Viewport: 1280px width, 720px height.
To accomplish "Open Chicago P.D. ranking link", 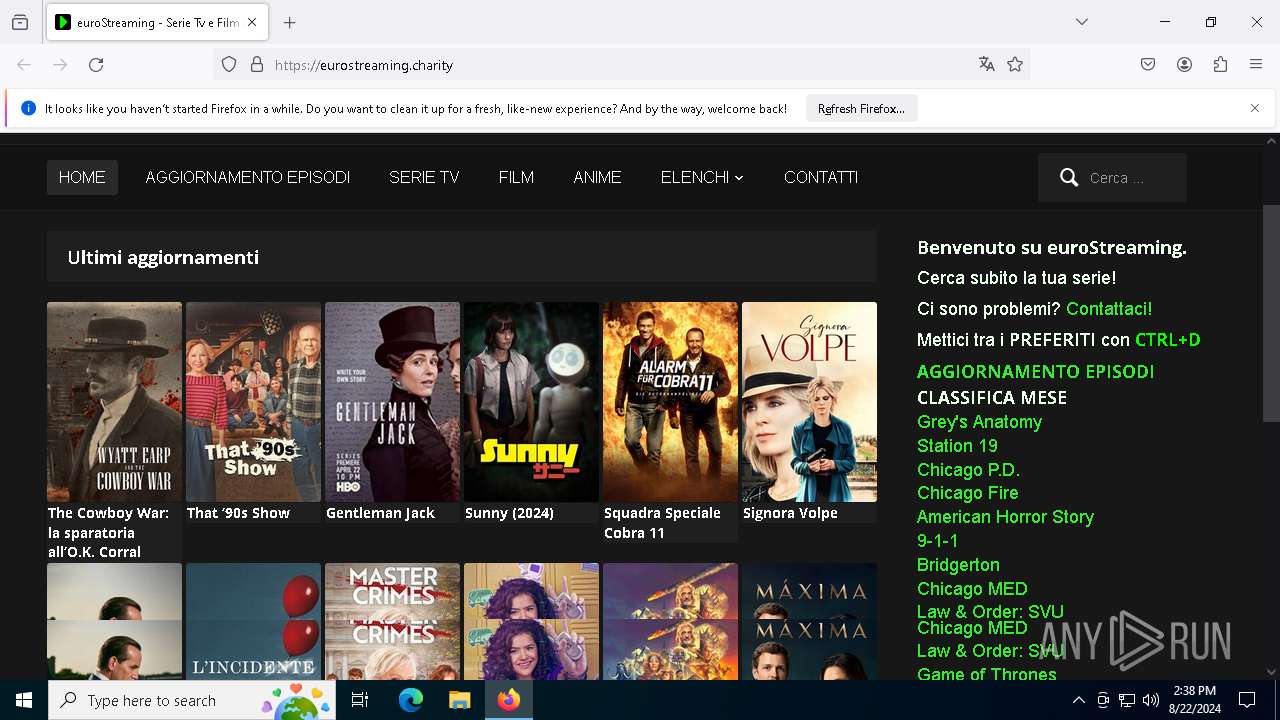I will (968, 470).
